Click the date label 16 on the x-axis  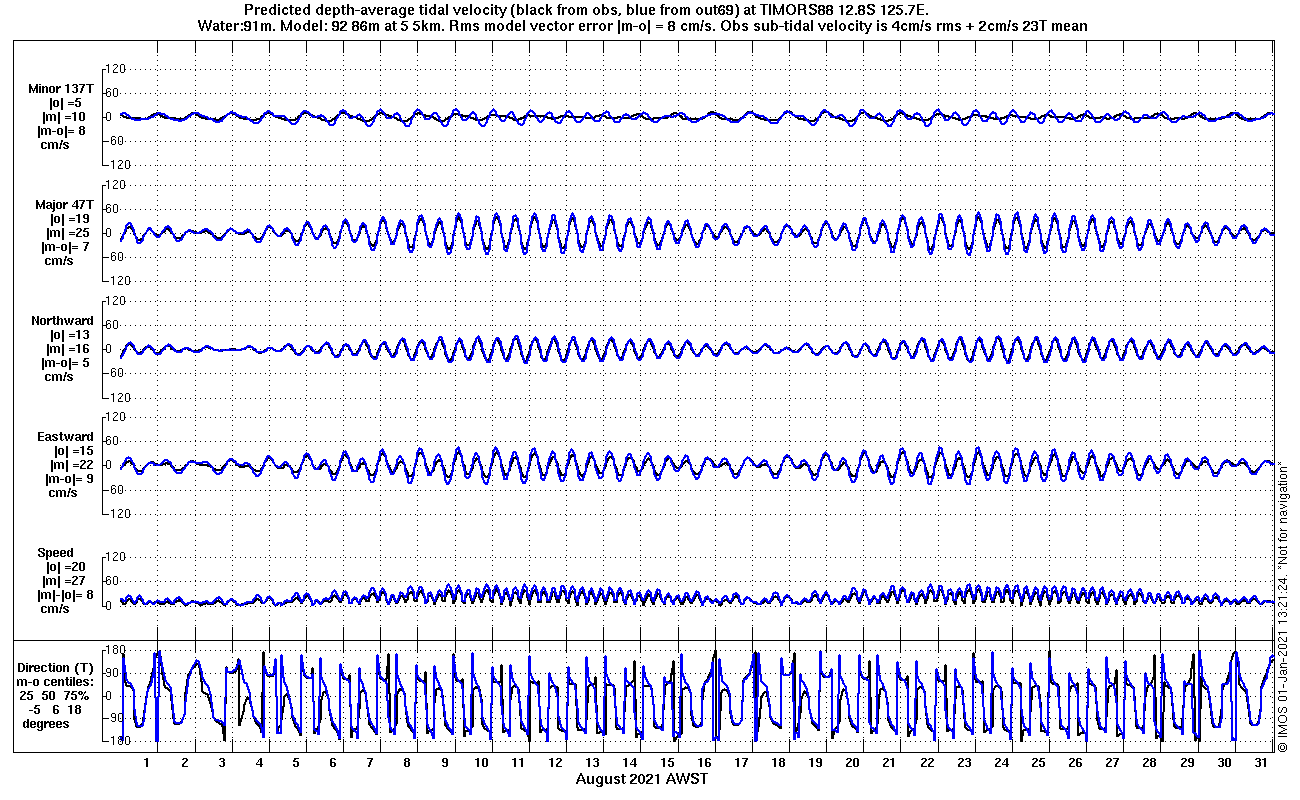(x=704, y=762)
